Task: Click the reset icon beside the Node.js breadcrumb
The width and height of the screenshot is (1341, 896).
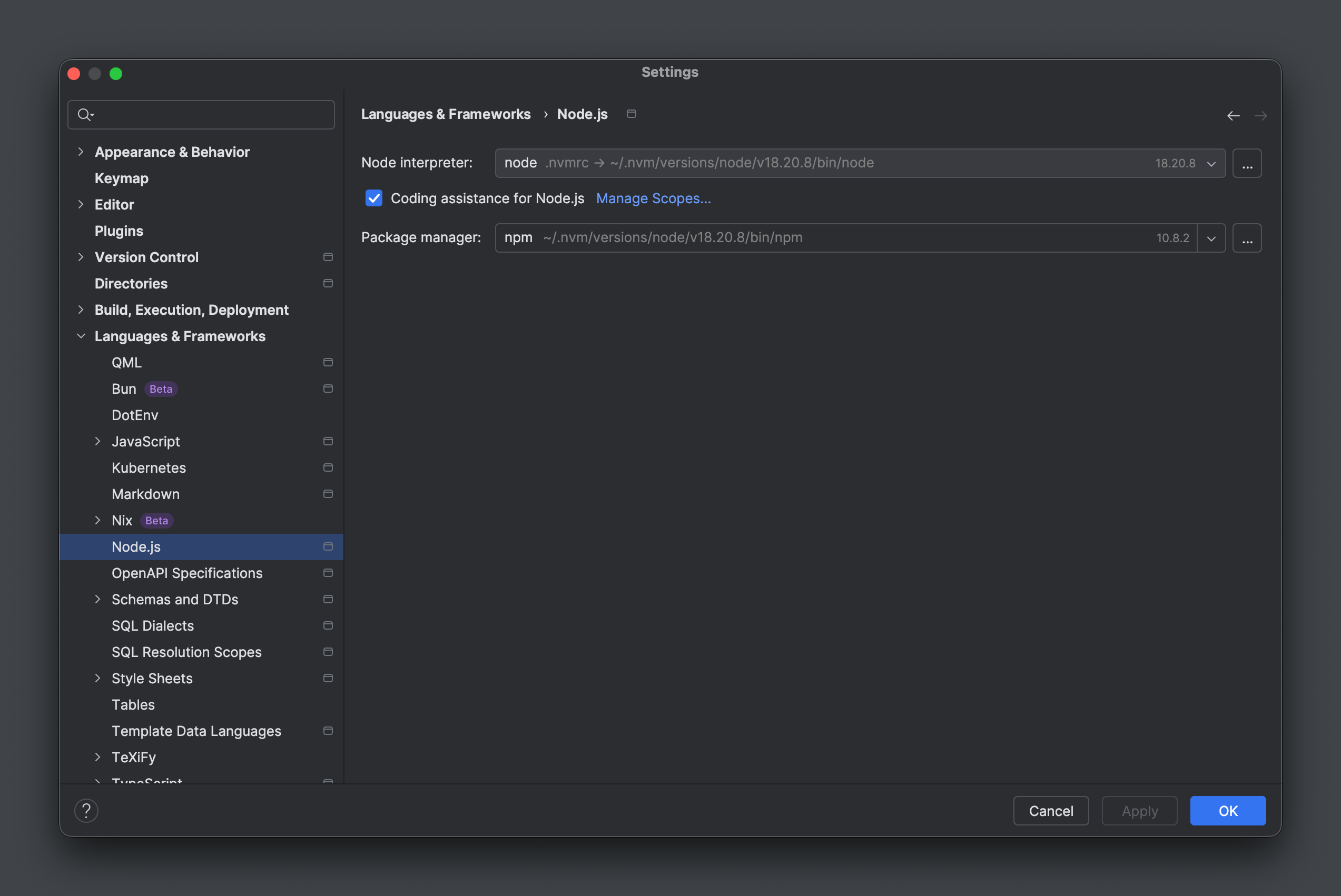Action: coord(632,114)
